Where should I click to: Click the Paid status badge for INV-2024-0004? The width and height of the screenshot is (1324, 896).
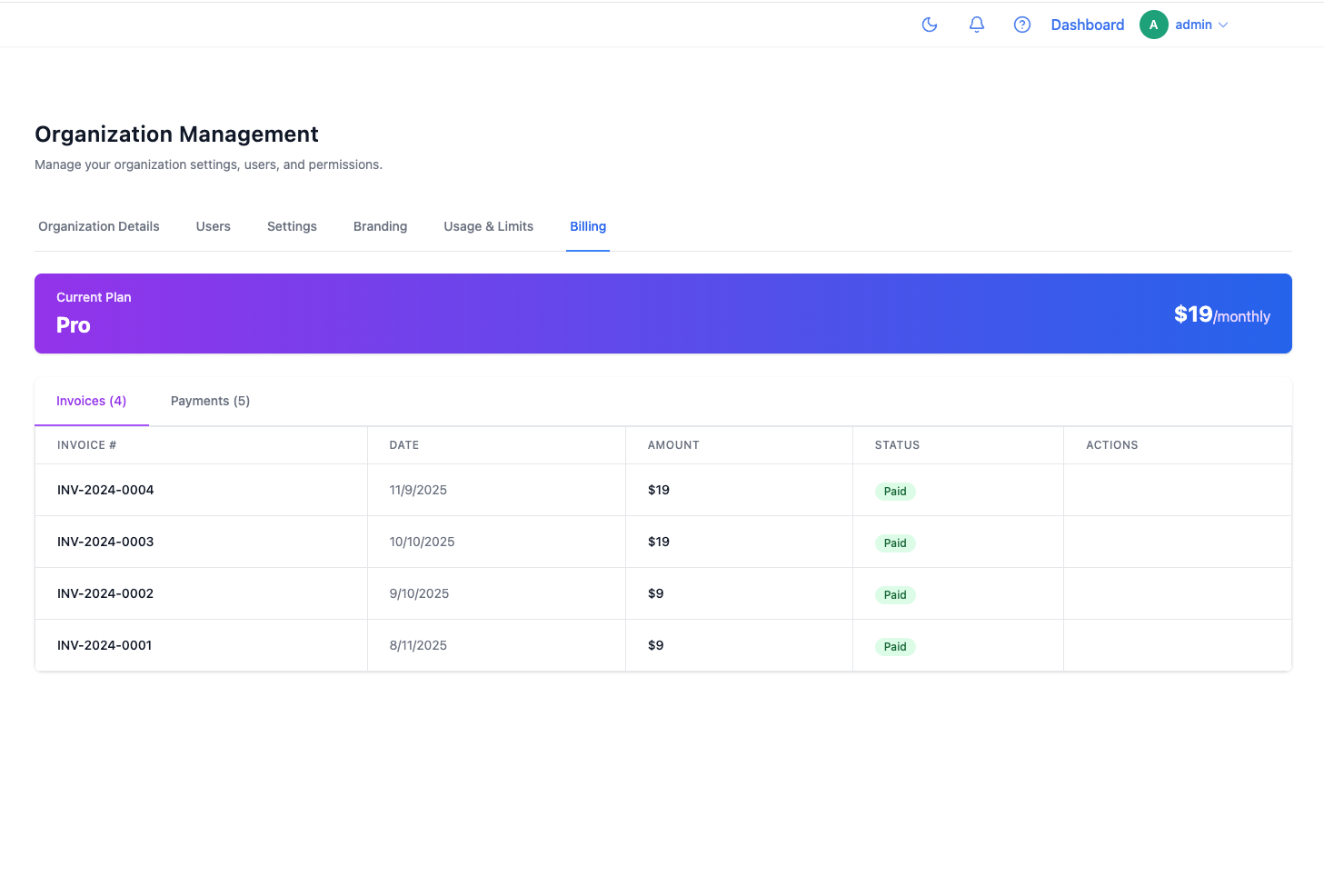click(894, 491)
